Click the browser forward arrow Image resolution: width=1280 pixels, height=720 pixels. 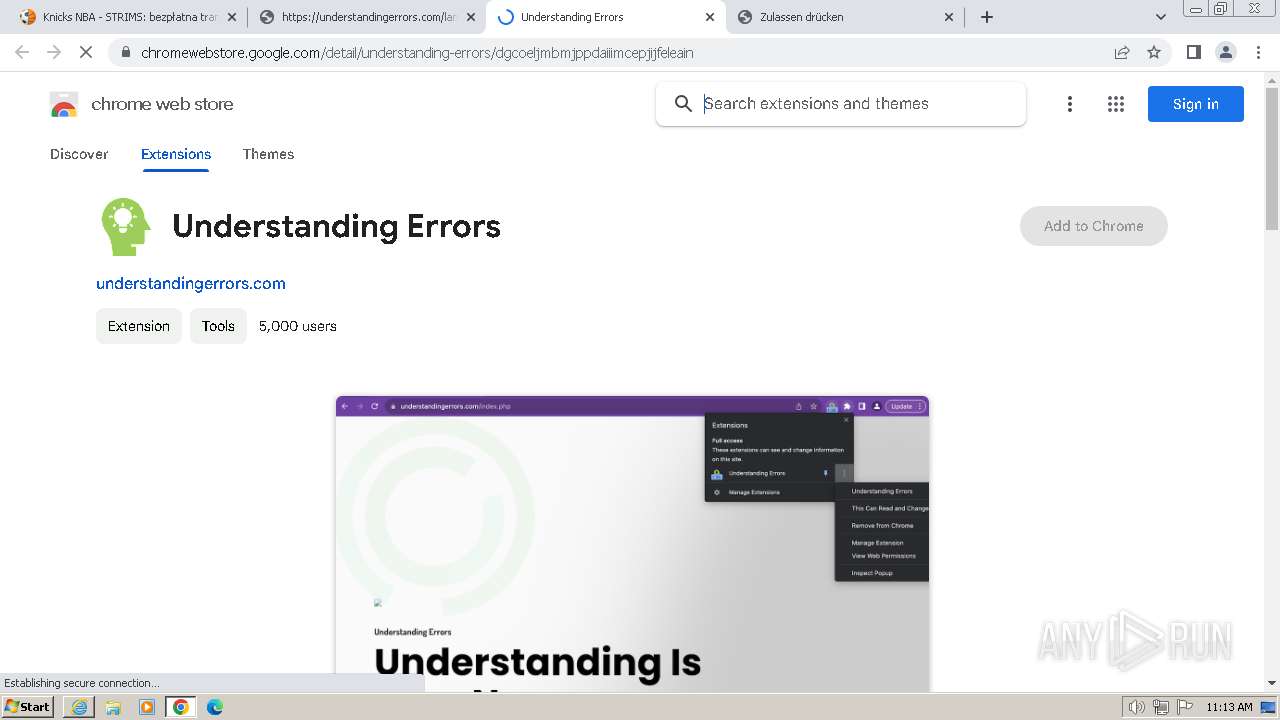pos(54,52)
